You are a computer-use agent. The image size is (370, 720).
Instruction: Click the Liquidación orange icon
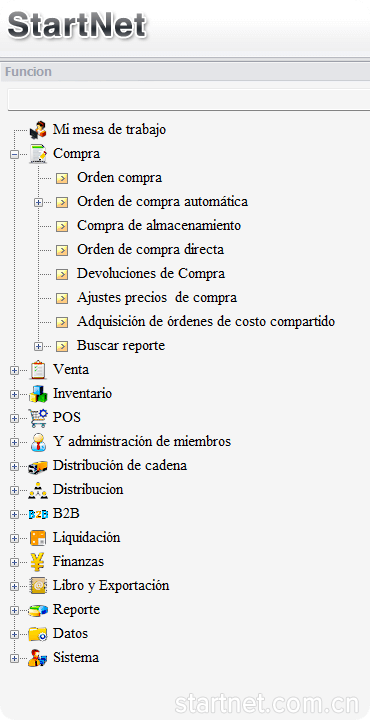point(38,538)
